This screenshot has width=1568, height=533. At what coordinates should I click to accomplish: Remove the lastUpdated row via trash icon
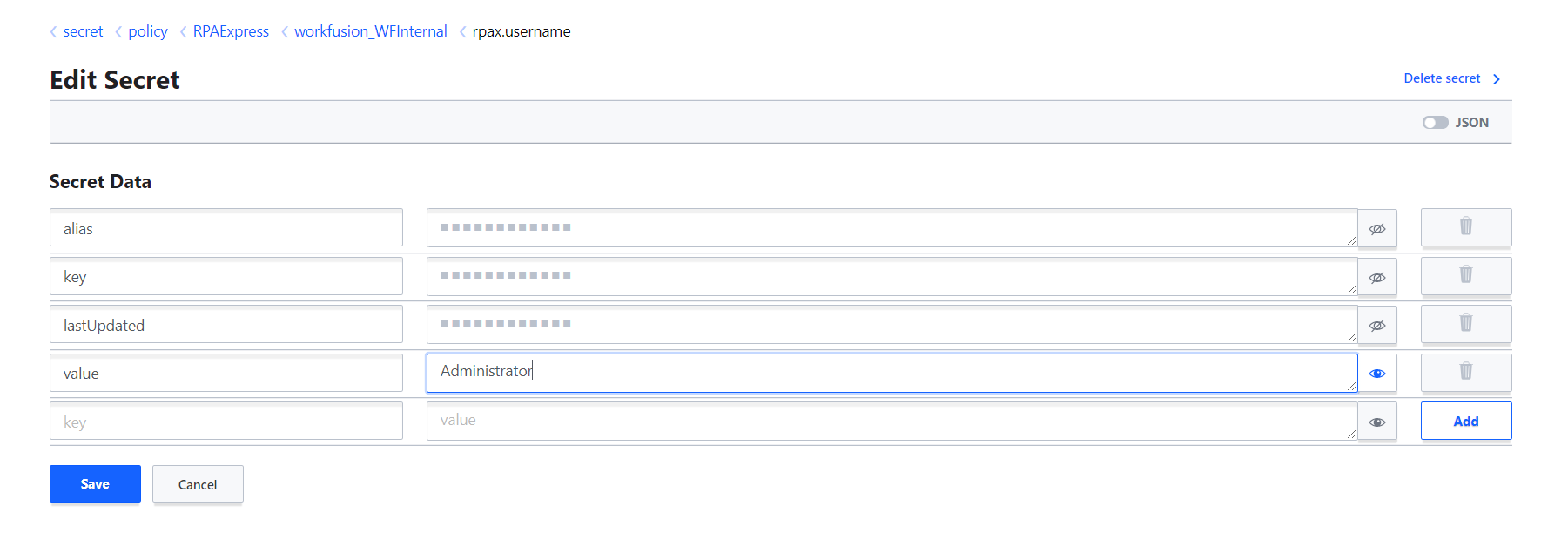point(1466,324)
